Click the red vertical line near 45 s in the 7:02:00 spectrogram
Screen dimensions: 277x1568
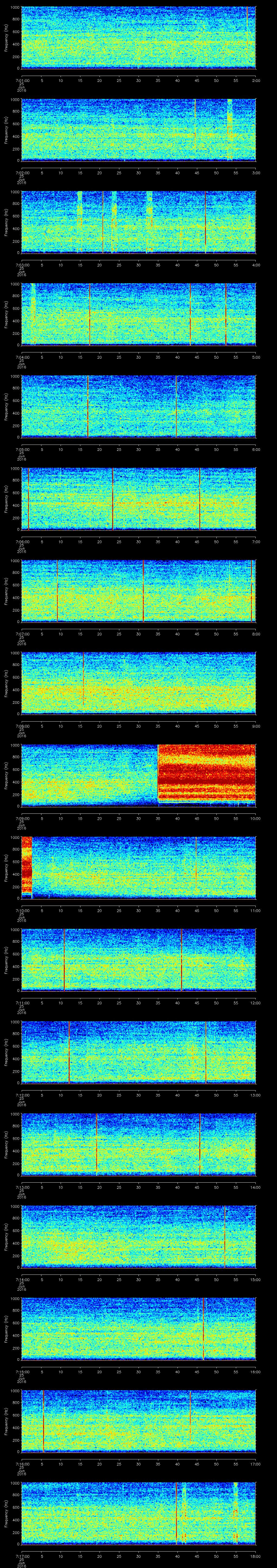195,125
